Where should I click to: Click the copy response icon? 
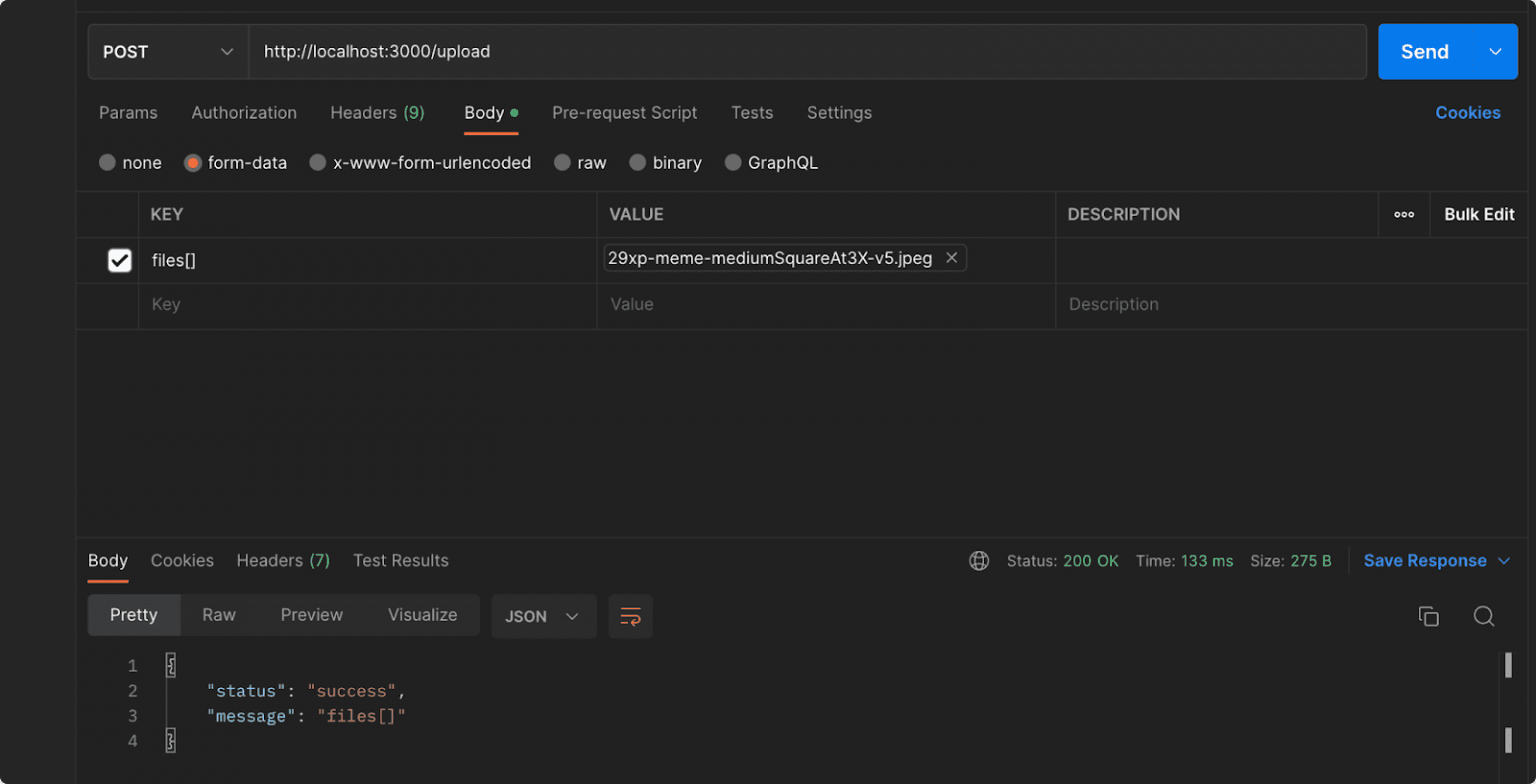click(x=1428, y=616)
